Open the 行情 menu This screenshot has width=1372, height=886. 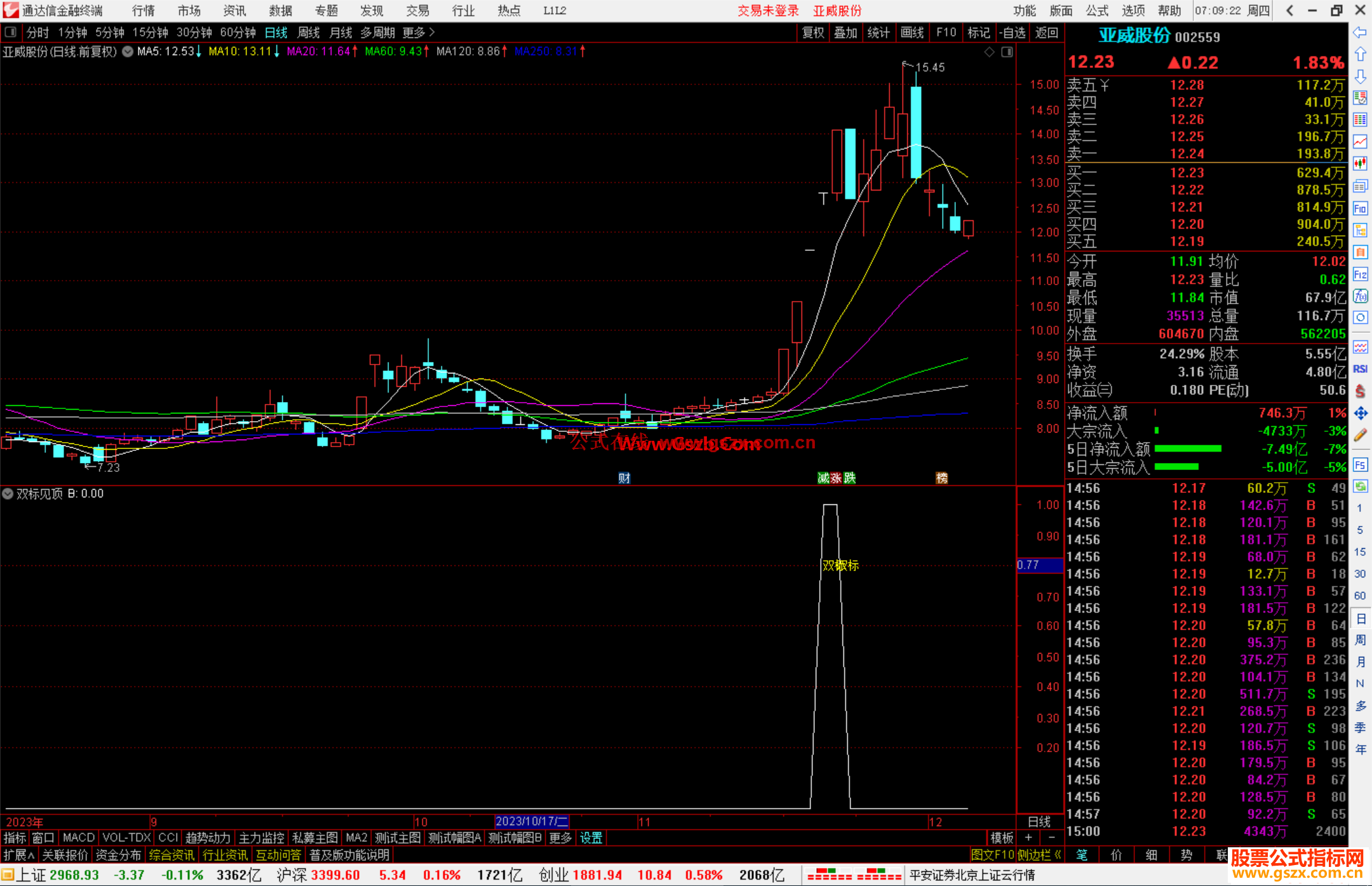(144, 11)
